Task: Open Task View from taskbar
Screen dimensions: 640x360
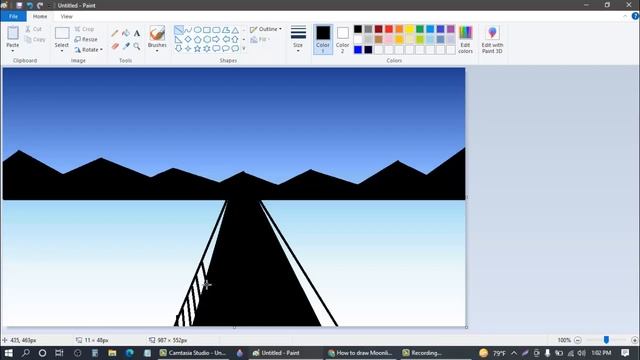Action: [x=59, y=353]
